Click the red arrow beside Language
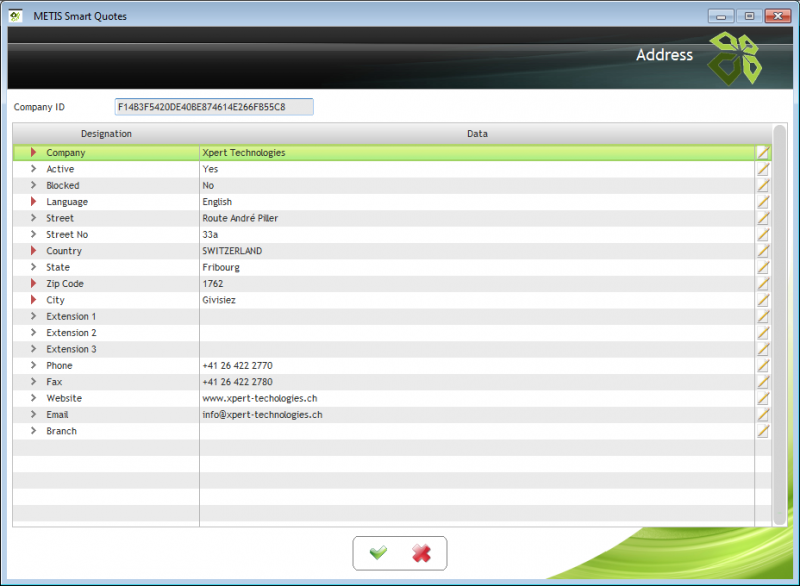The width and height of the screenshot is (800, 586). coord(33,201)
